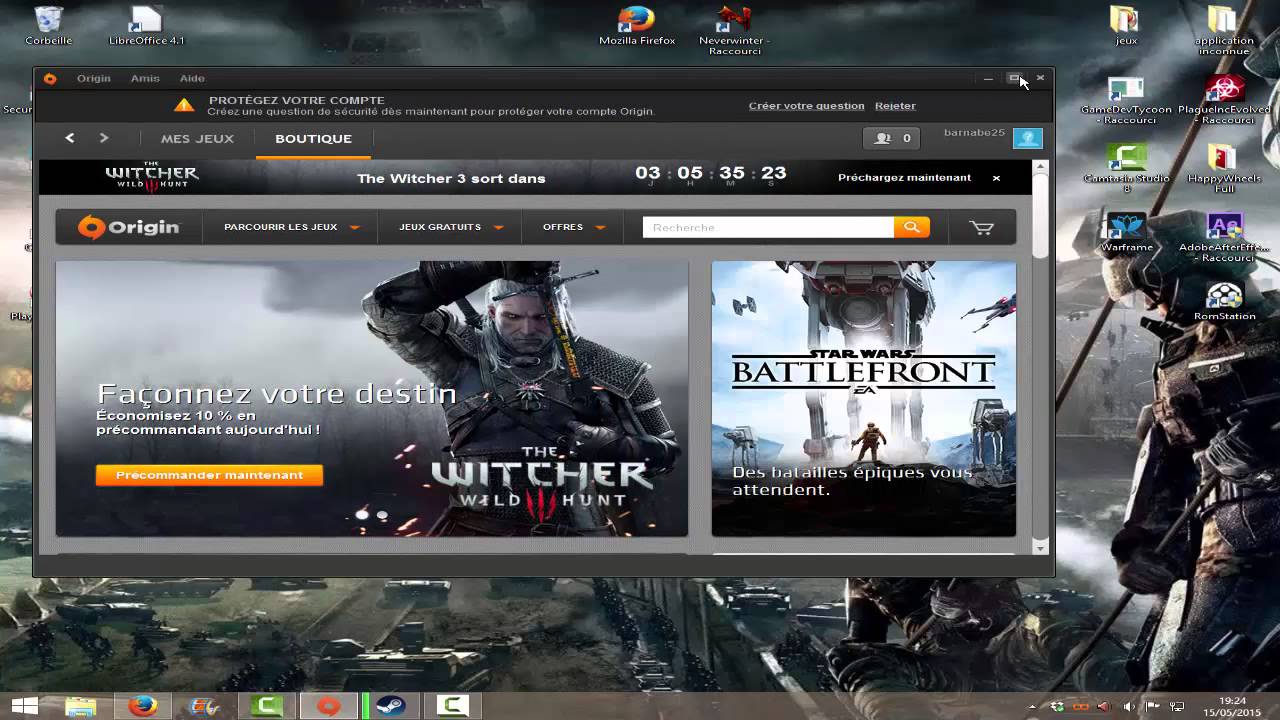The width and height of the screenshot is (1280, 720).
Task: Open application inconnue desktop folder
Action: coord(1224,30)
